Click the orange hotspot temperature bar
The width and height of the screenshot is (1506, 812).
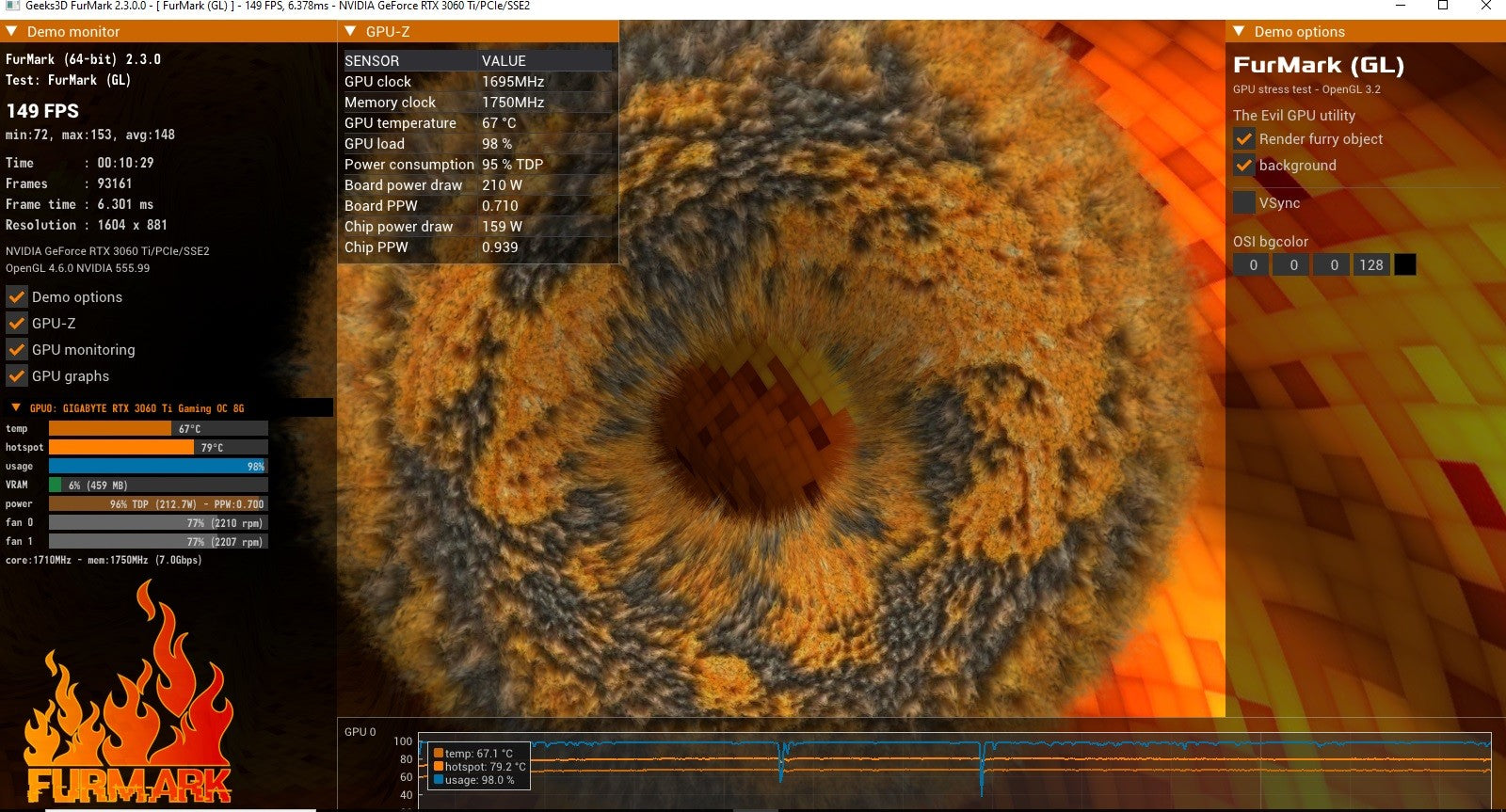click(x=122, y=448)
